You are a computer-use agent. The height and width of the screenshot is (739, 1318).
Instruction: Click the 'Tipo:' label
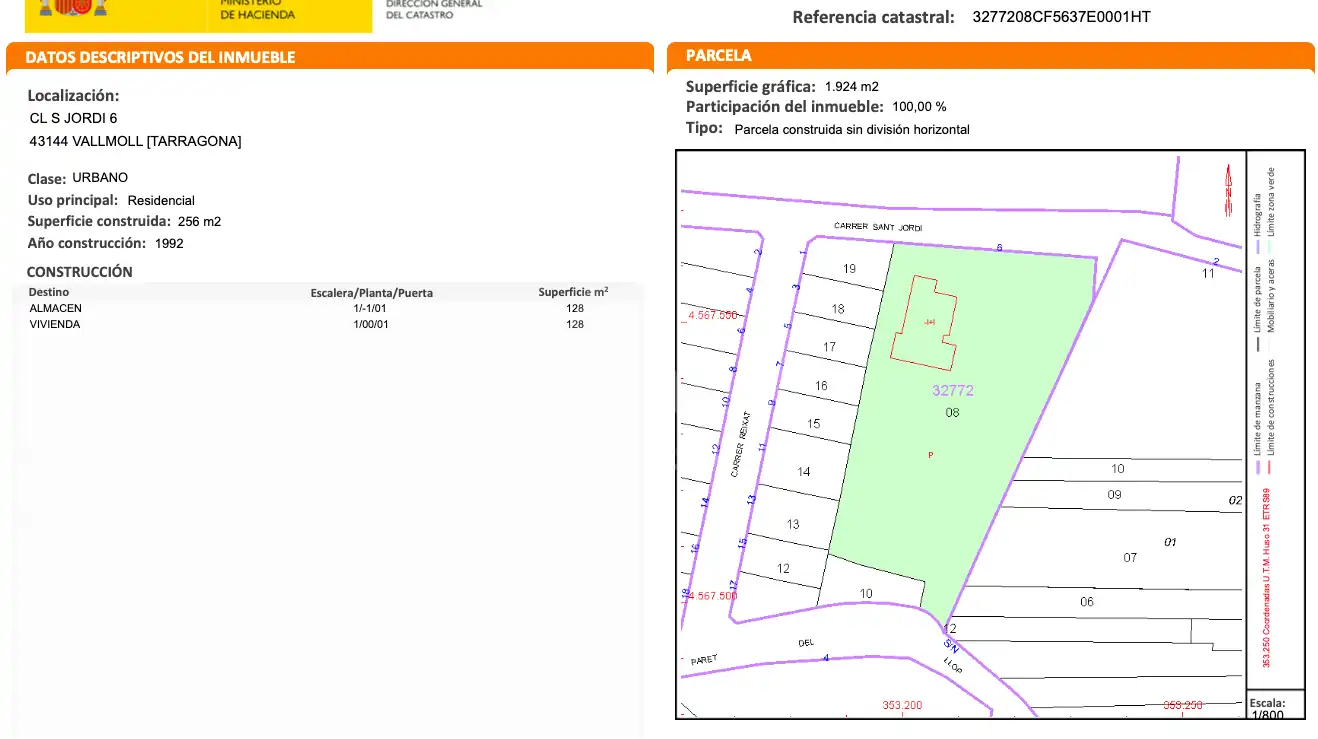pyautogui.click(x=704, y=128)
